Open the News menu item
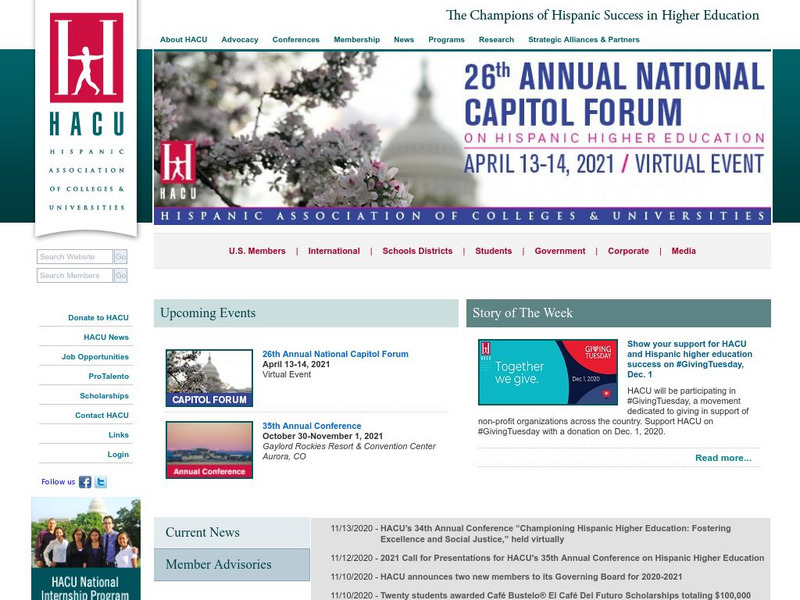800x600 pixels. 404,39
